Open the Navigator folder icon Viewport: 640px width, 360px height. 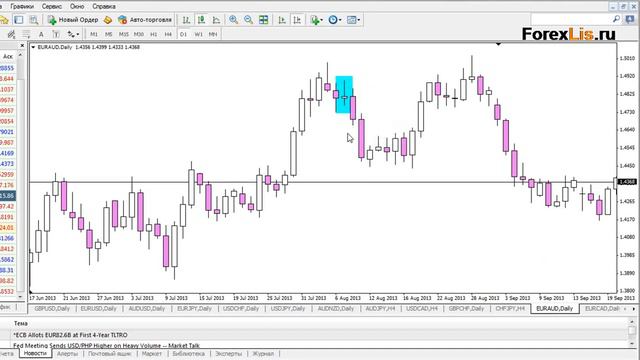click(4, 20)
